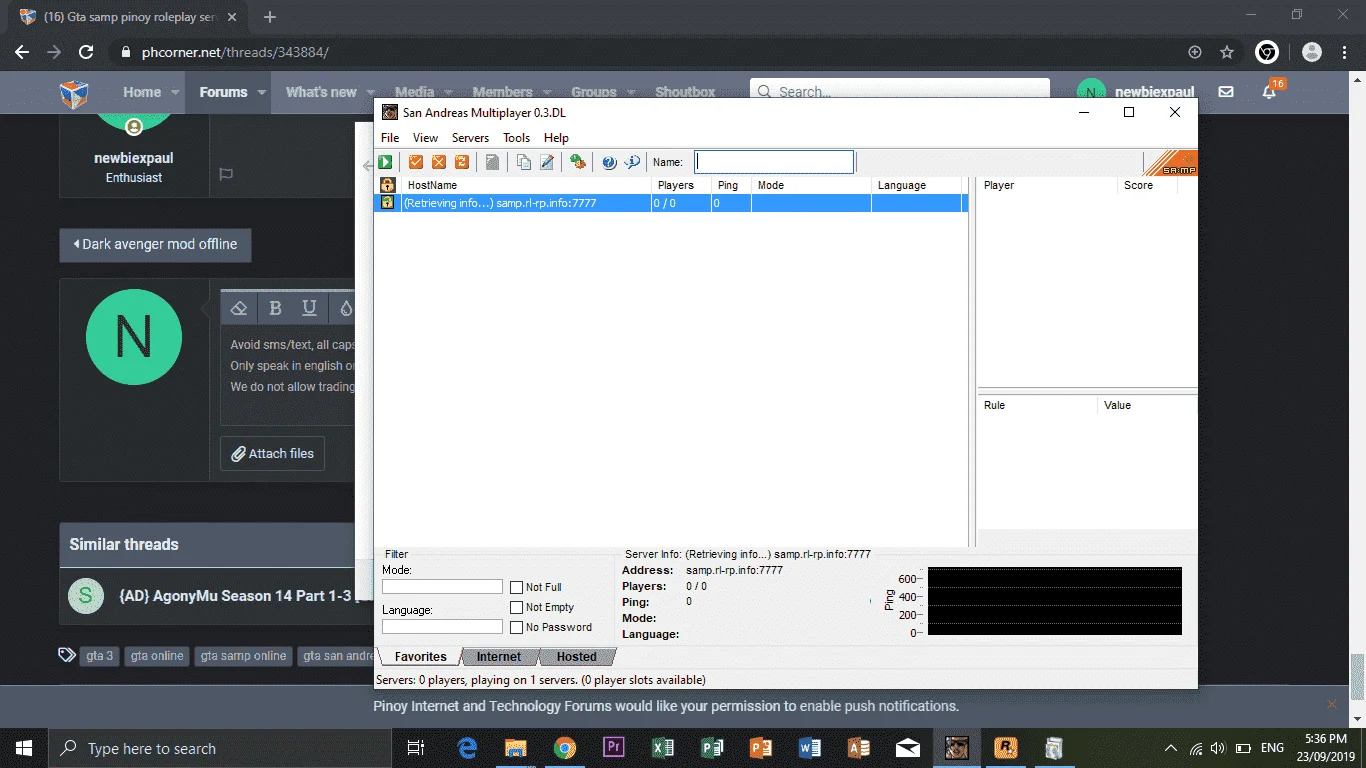Screen dimensions: 1366x768
Task: Click the green Connect play icon
Action: 386,162
